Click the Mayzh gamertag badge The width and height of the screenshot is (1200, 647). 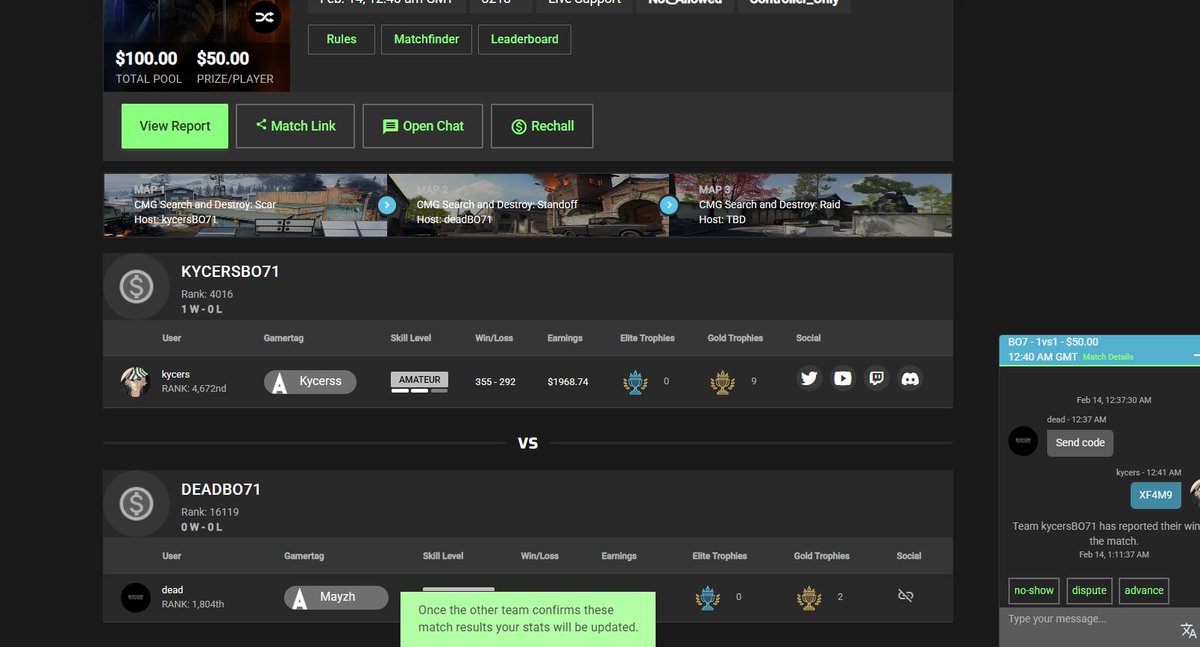pyautogui.click(x=336, y=597)
